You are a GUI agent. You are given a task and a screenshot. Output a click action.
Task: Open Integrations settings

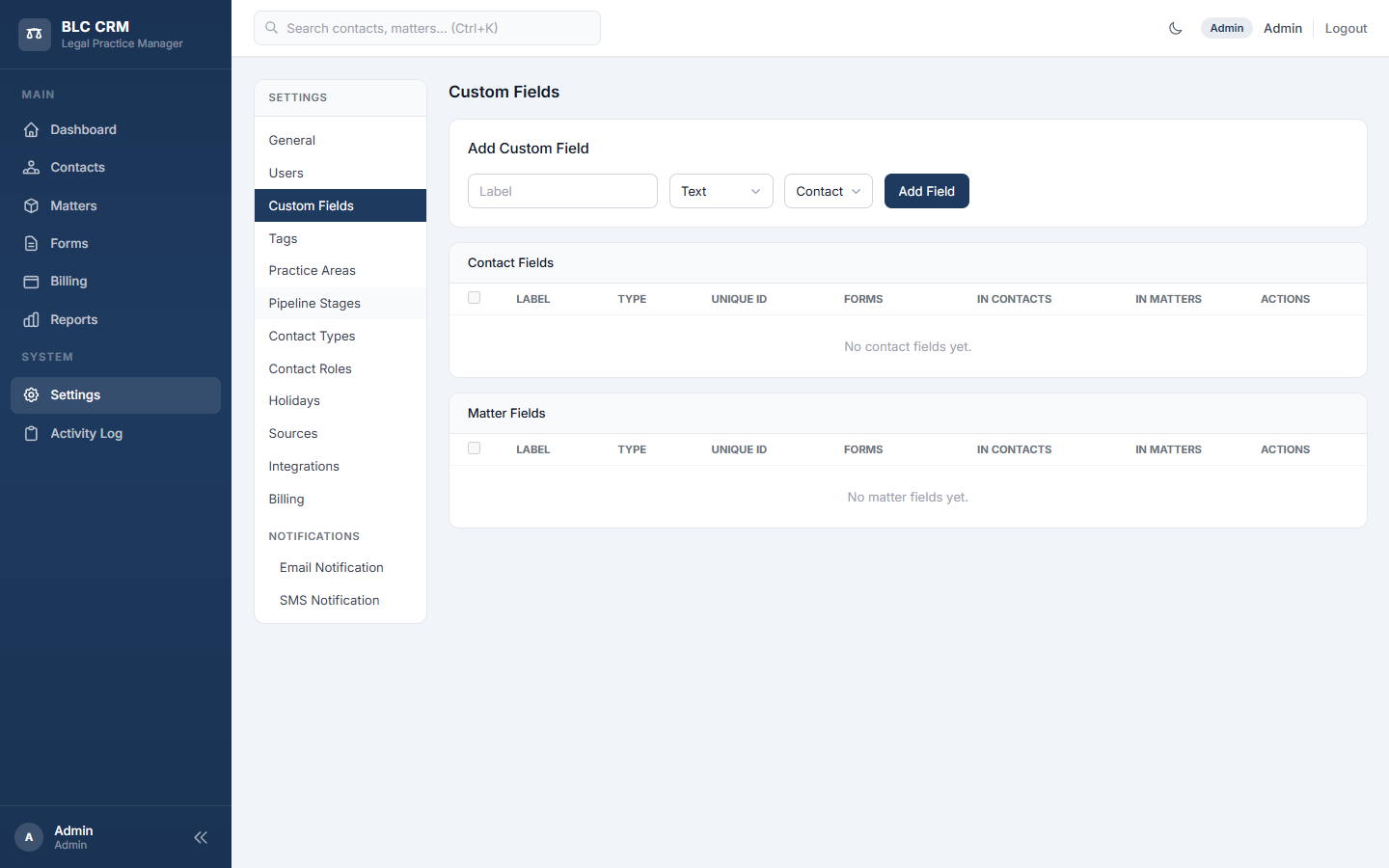tap(340, 467)
